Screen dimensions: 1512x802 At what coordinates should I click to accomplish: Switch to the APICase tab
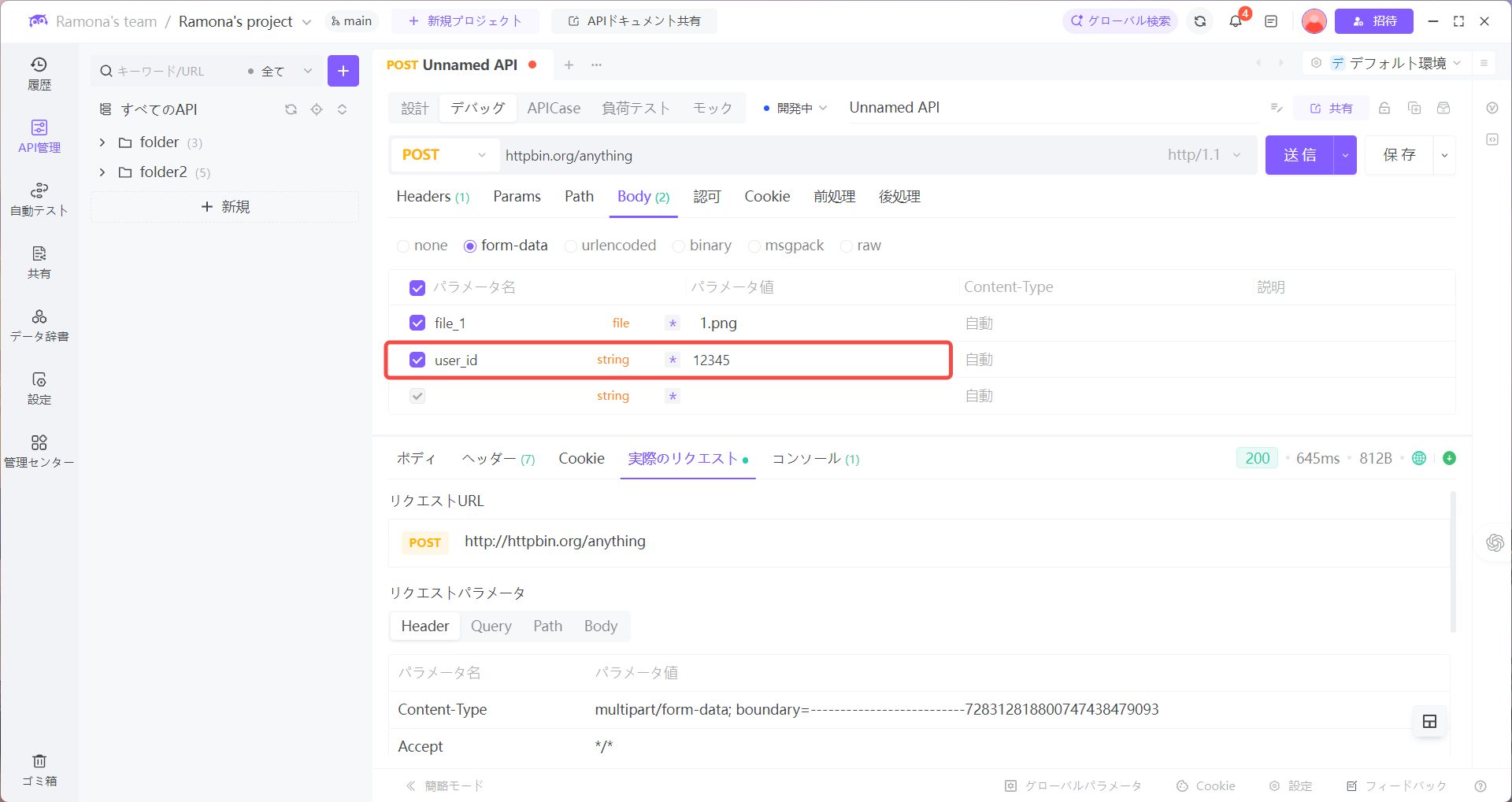(554, 108)
